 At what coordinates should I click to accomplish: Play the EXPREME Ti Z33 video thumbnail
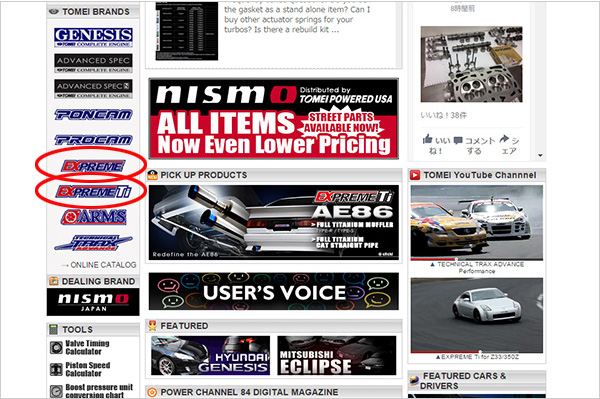tap(477, 315)
